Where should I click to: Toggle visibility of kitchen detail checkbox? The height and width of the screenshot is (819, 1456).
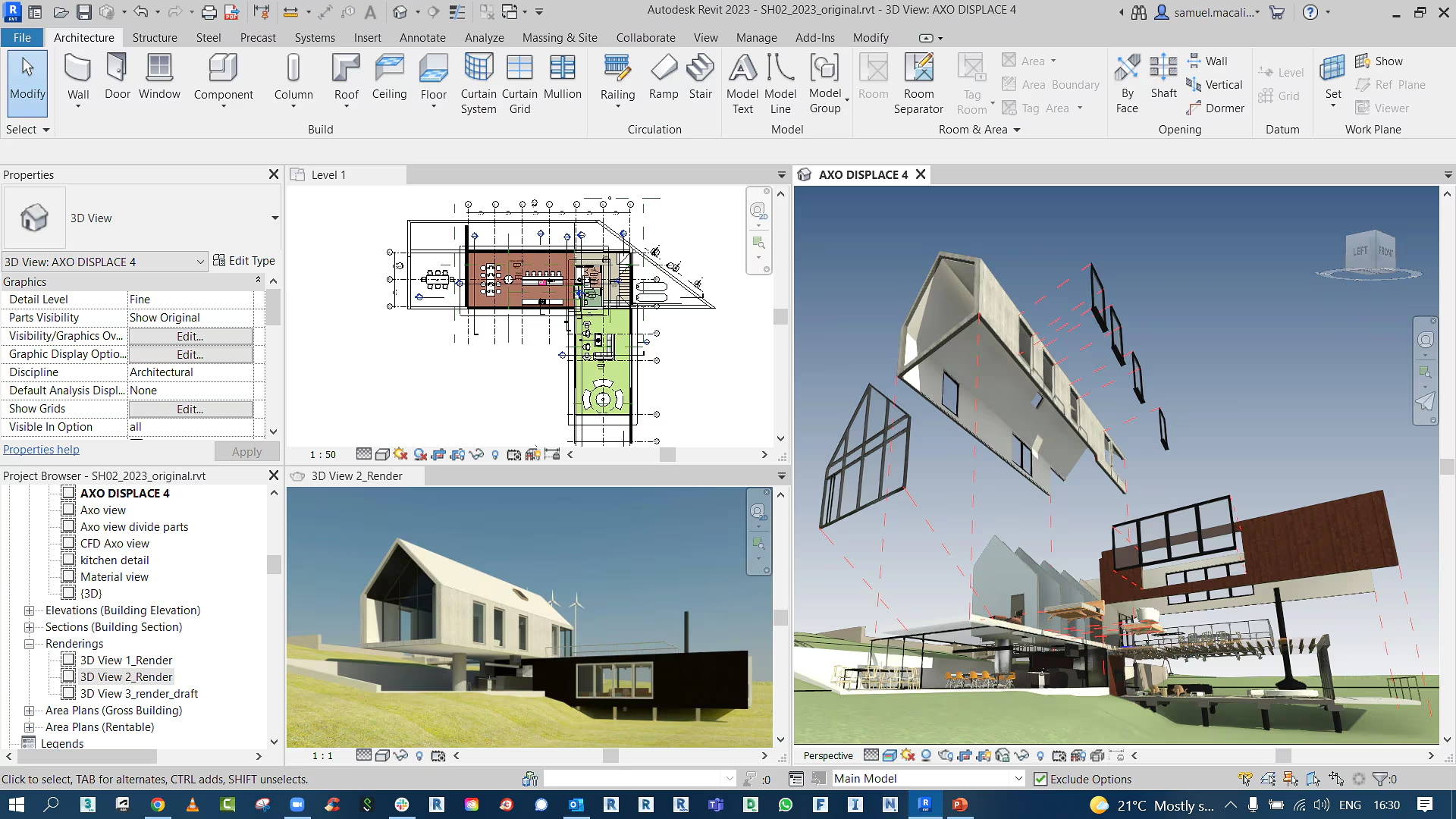click(x=68, y=559)
